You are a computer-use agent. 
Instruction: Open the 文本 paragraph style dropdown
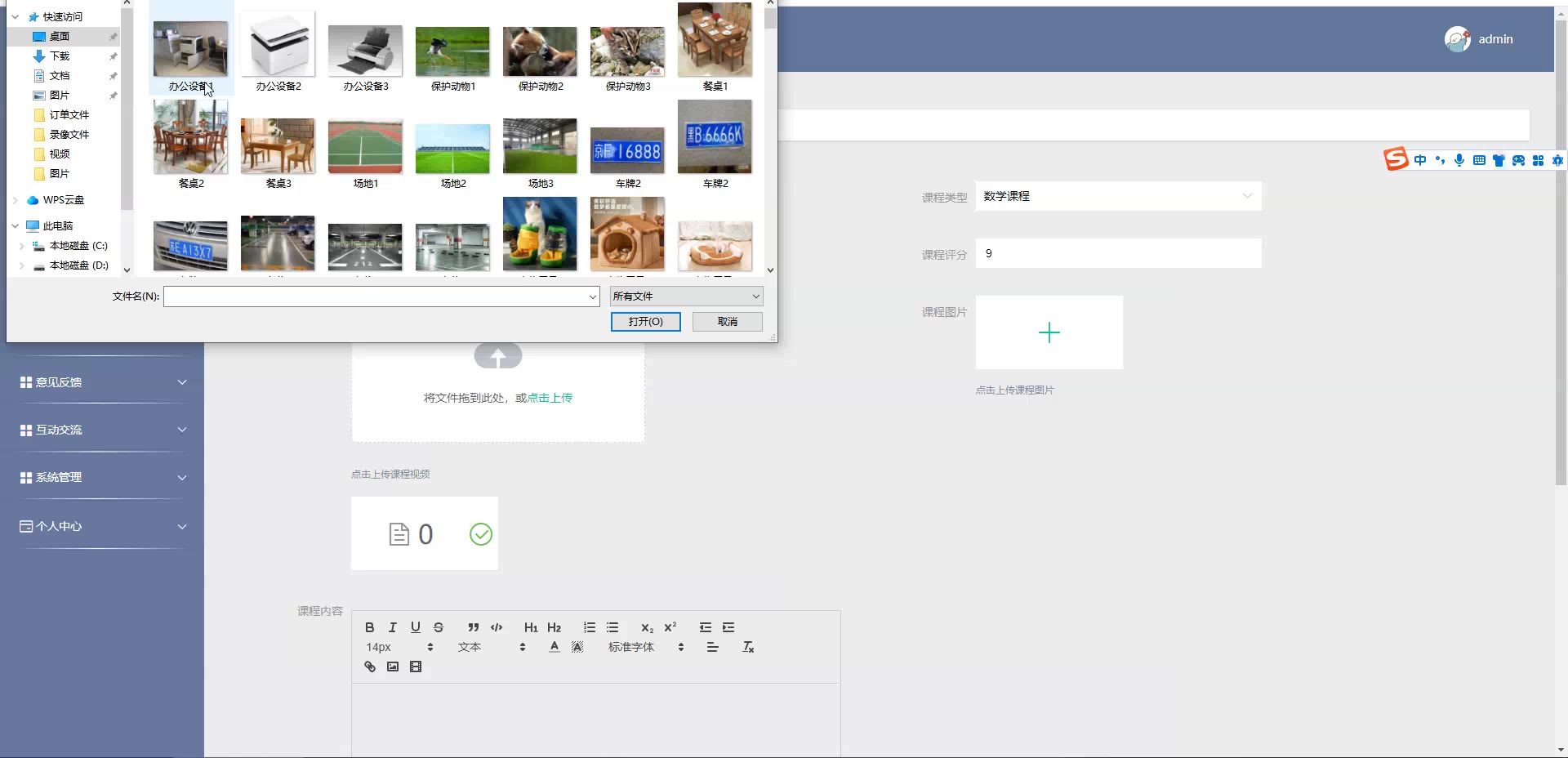point(492,647)
